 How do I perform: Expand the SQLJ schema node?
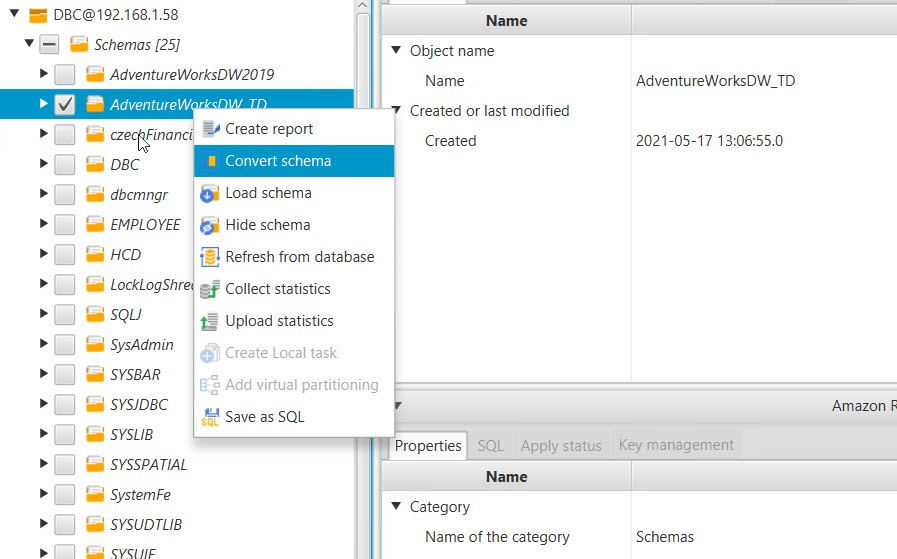tap(43, 313)
